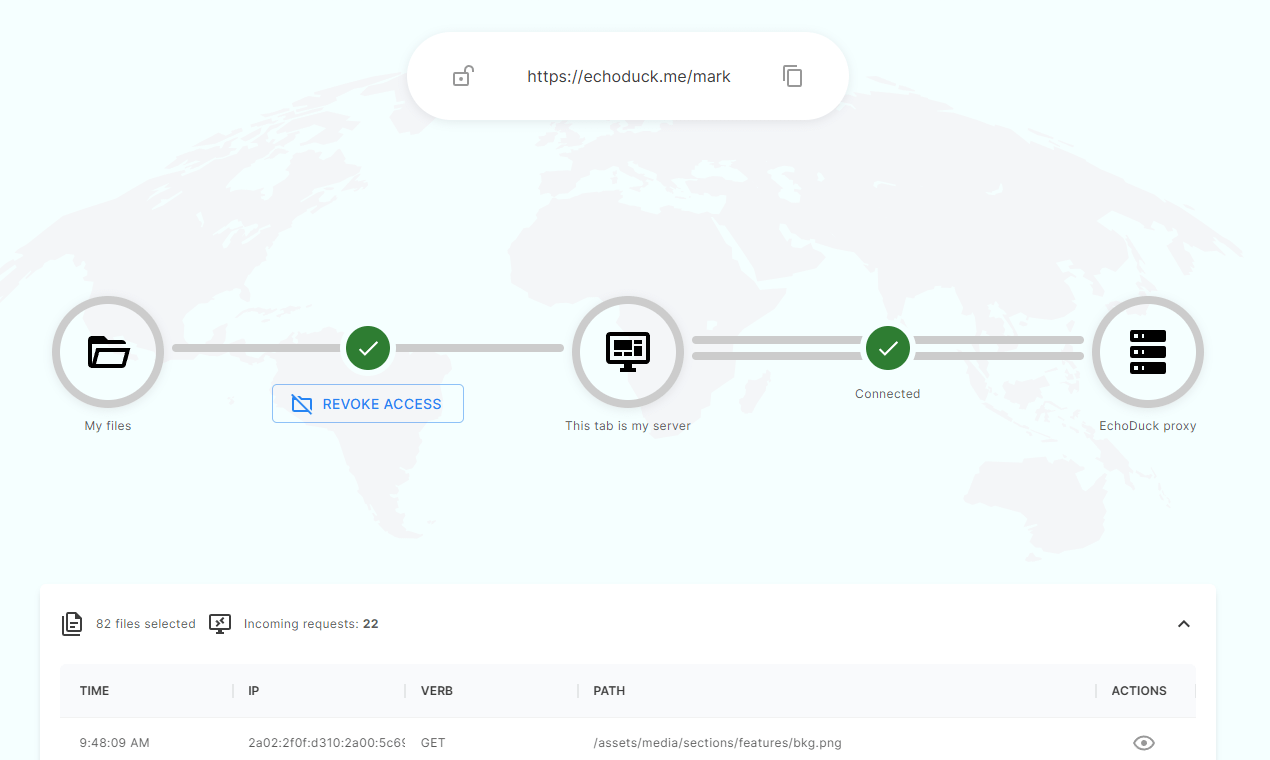Click the PATH column header
The image size is (1270, 760).
(608, 690)
